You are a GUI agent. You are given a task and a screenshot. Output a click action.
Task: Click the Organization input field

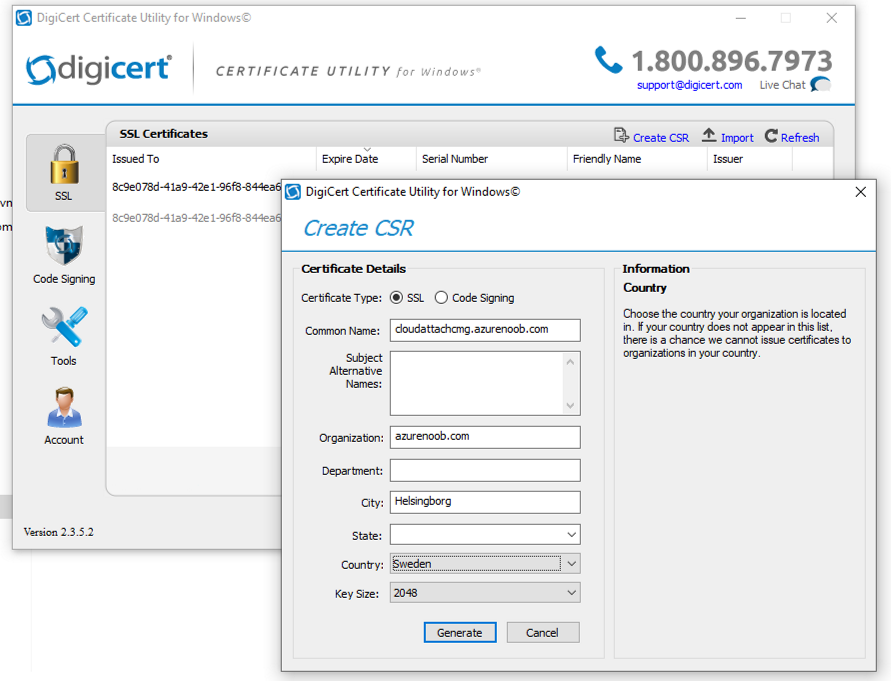coord(485,437)
